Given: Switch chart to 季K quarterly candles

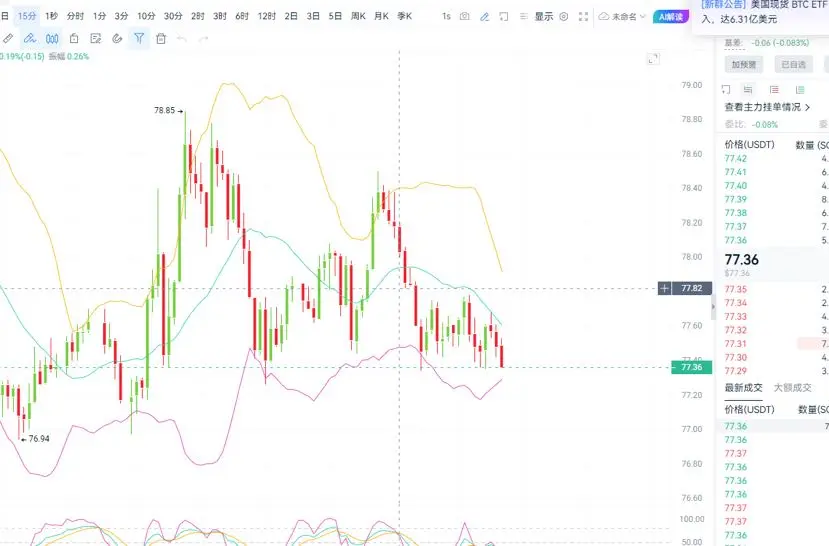Looking at the screenshot, I should coord(404,16).
